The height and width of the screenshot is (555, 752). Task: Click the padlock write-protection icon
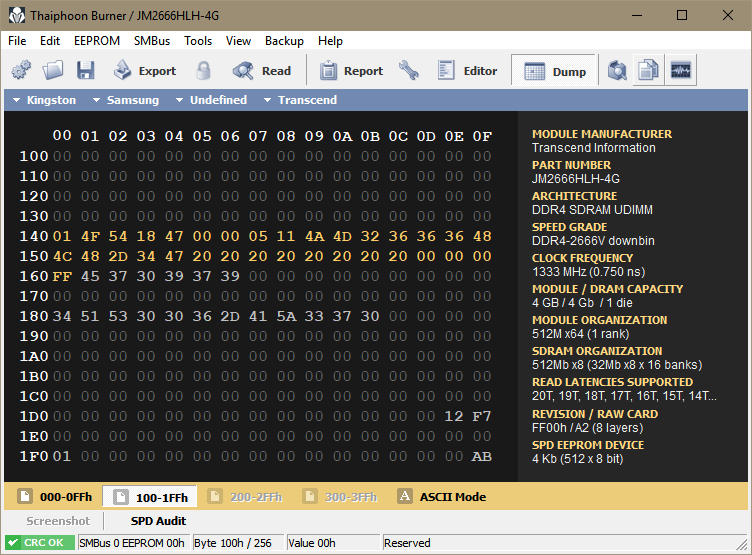203,71
